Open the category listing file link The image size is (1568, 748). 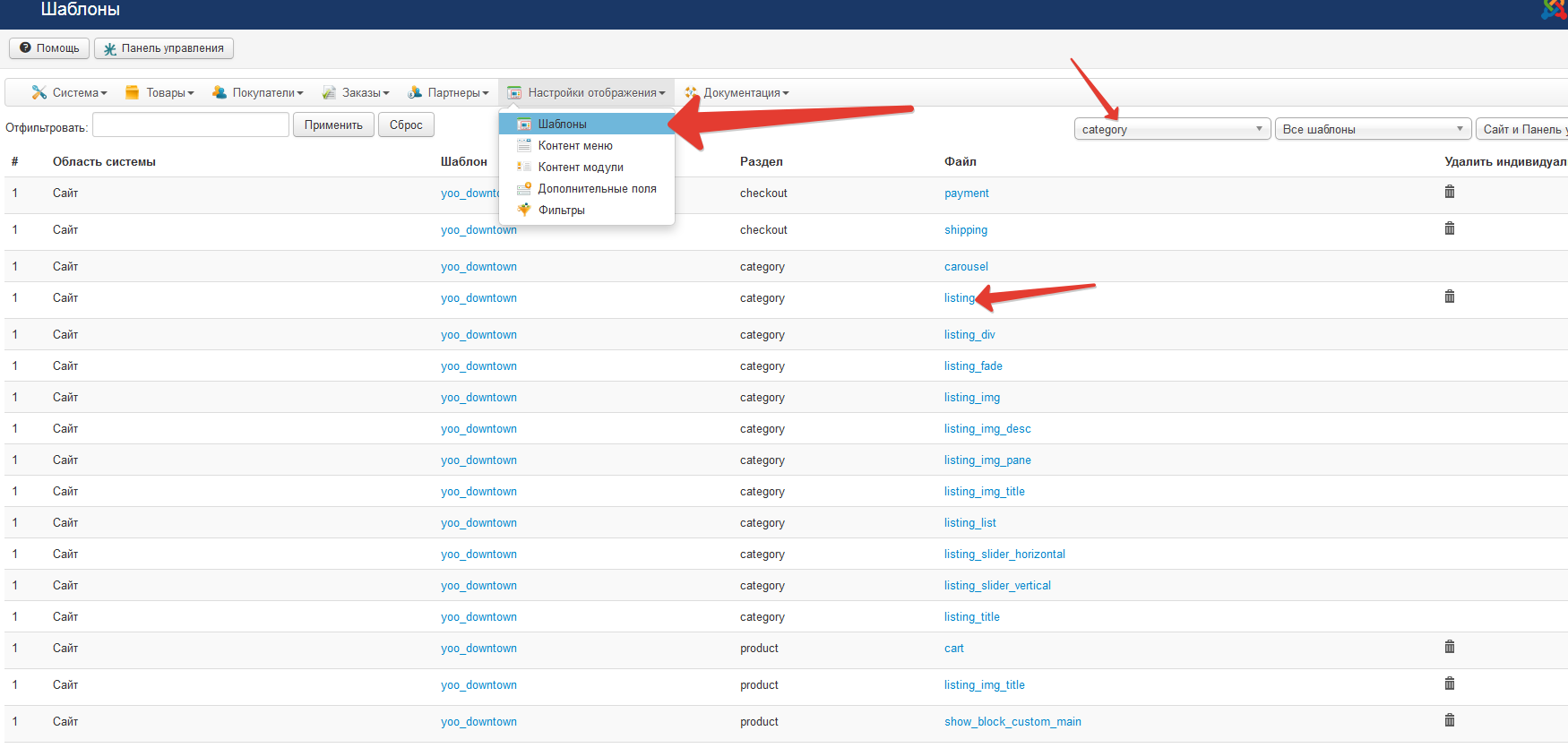pos(960,298)
